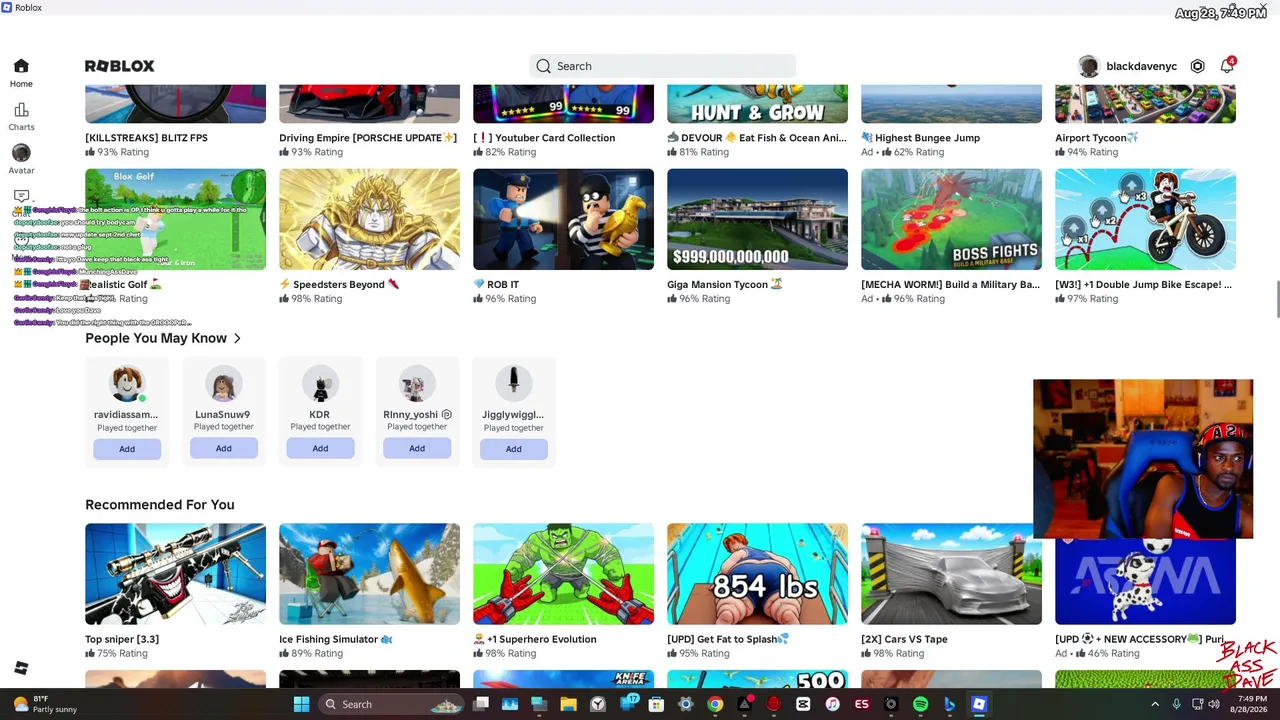The height and width of the screenshot is (720, 1280).
Task: Open the notifications bell
Action: point(1227,66)
